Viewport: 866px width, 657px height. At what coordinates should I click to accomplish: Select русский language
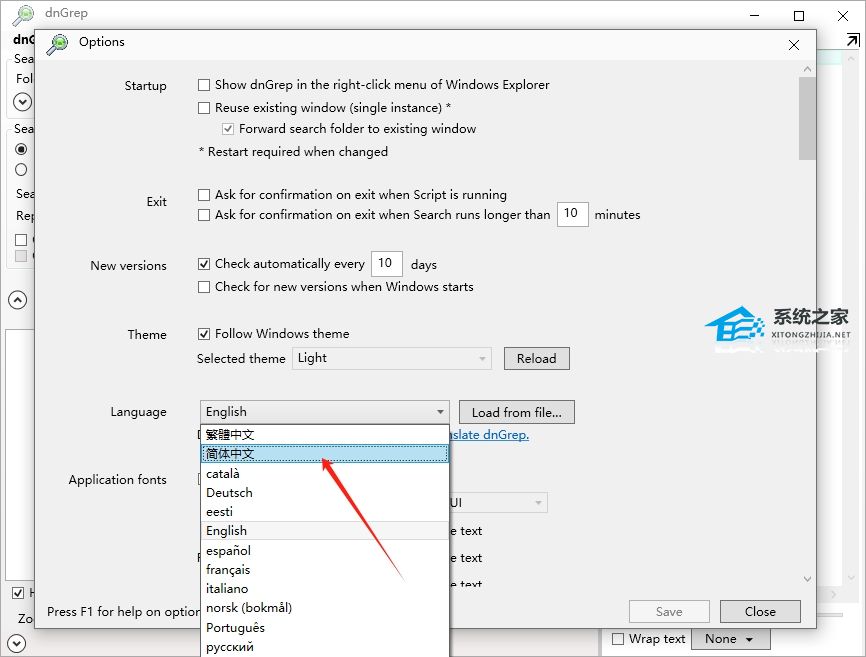pos(324,647)
